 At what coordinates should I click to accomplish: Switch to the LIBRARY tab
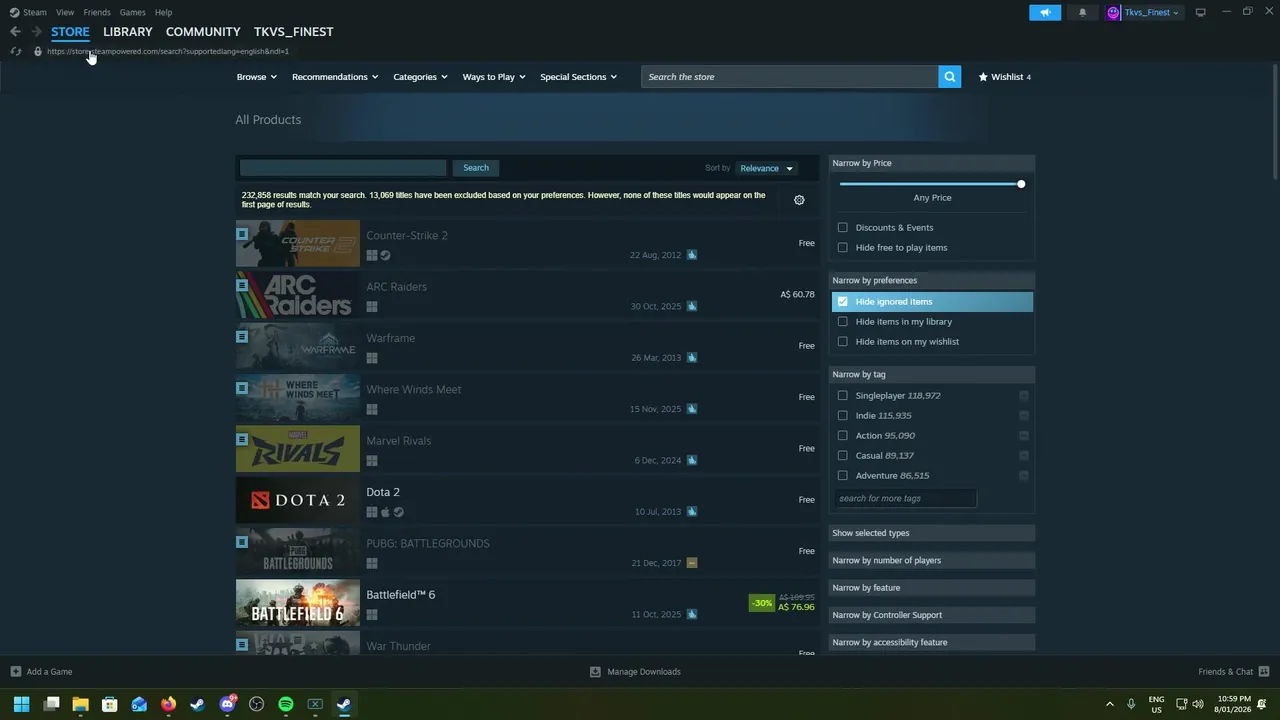point(128,32)
